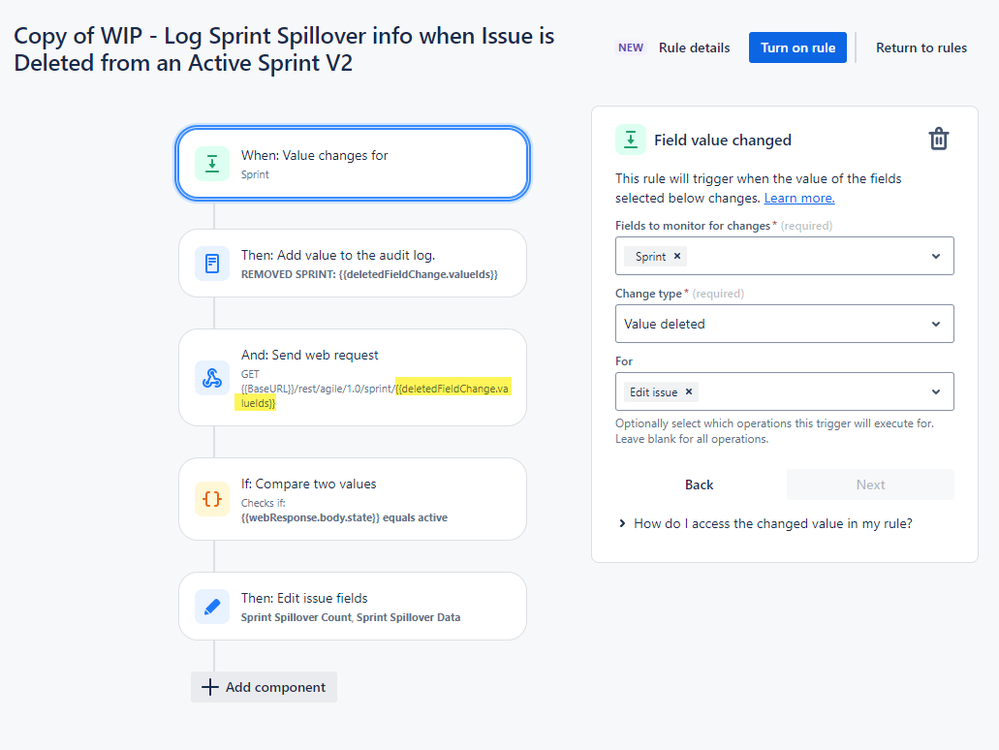Click the Next button
Image resolution: width=999 pixels, height=750 pixels.
pos(870,484)
